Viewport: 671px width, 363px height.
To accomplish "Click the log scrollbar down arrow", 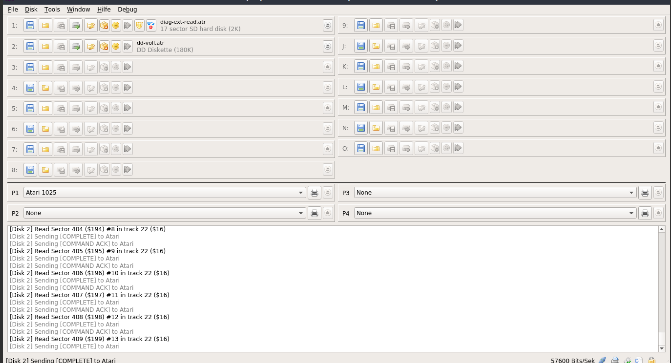I will click(x=662, y=348).
